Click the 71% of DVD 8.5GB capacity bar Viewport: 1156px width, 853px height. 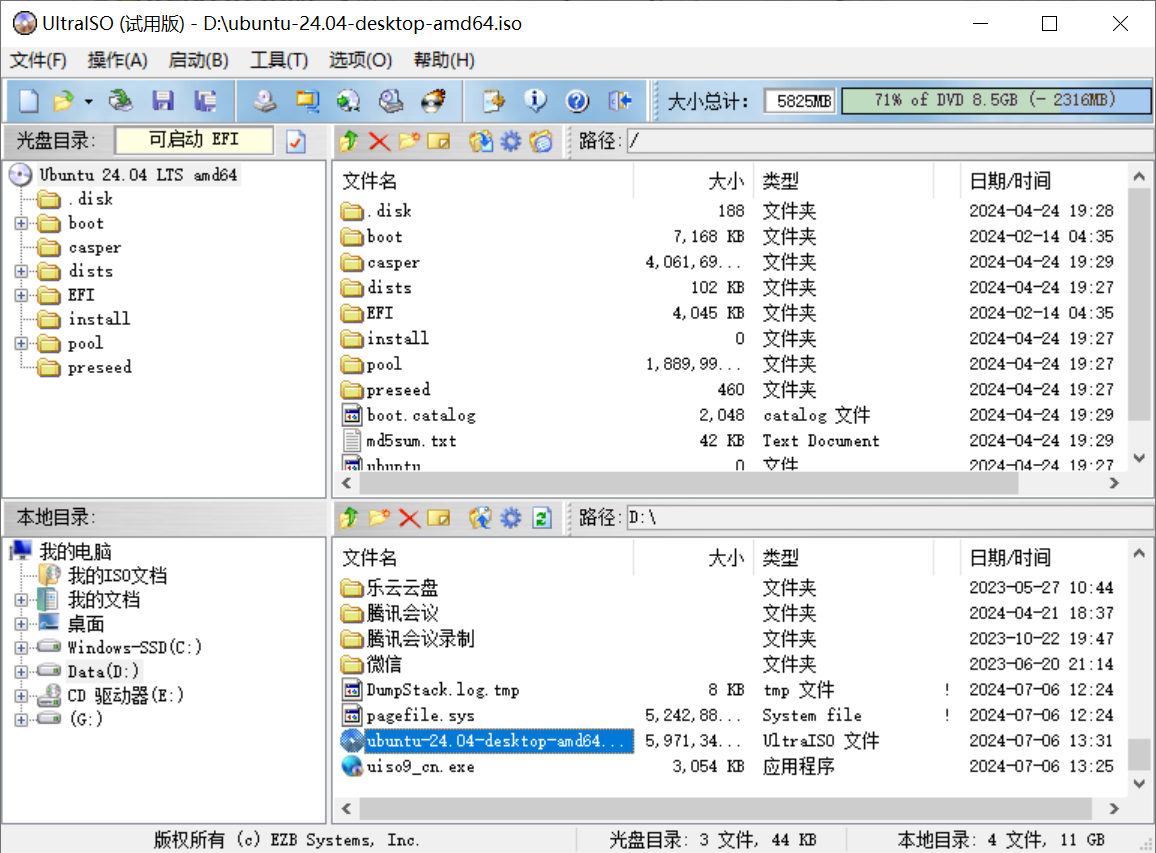[x=996, y=100]
